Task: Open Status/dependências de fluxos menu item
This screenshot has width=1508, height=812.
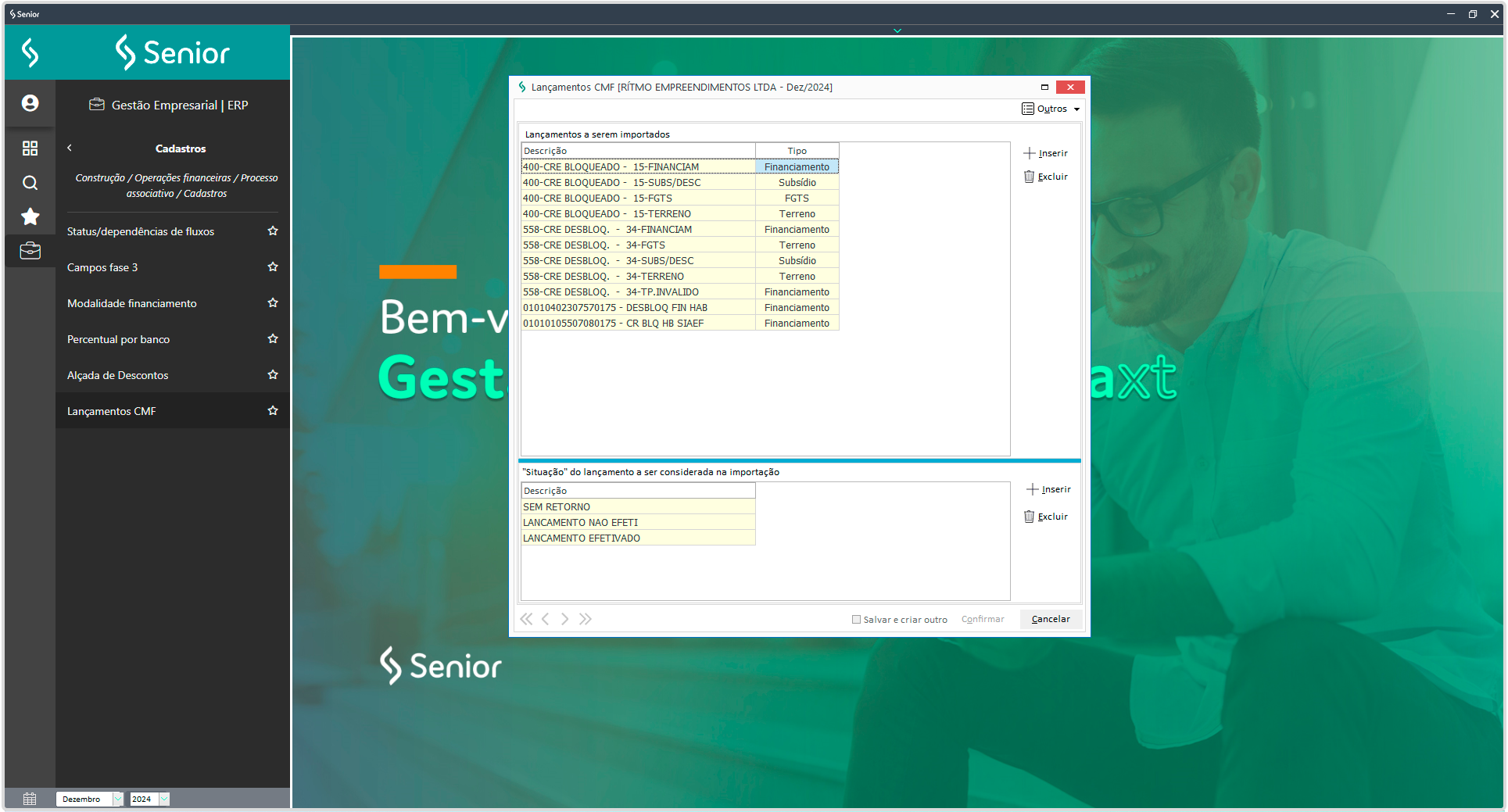Action: pyautogui.click(x=141, y=231)
